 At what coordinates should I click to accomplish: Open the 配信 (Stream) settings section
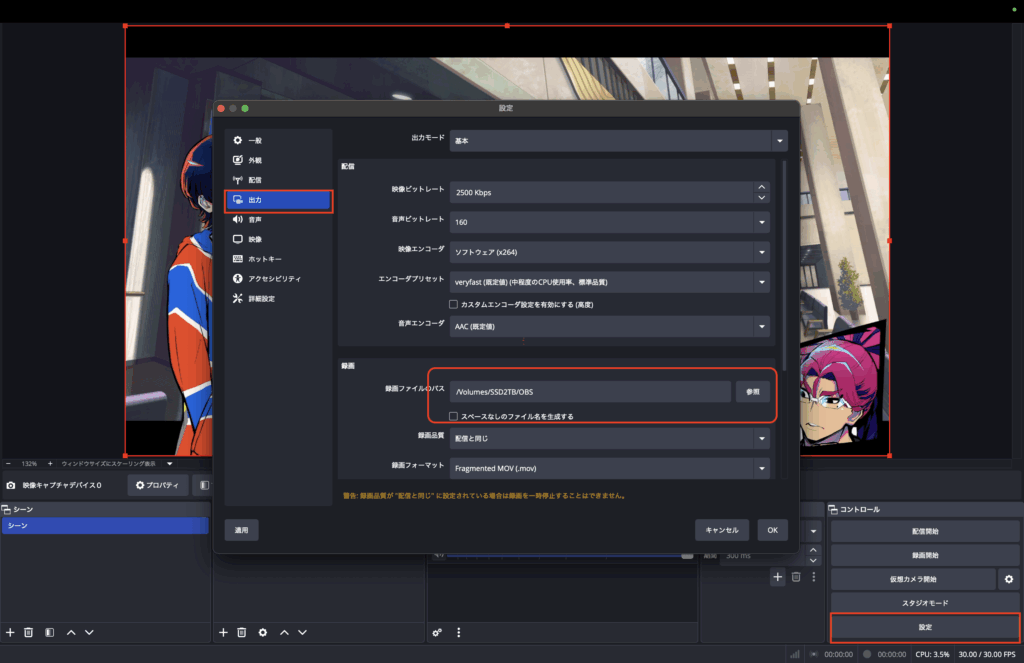(x=255, y=180)
